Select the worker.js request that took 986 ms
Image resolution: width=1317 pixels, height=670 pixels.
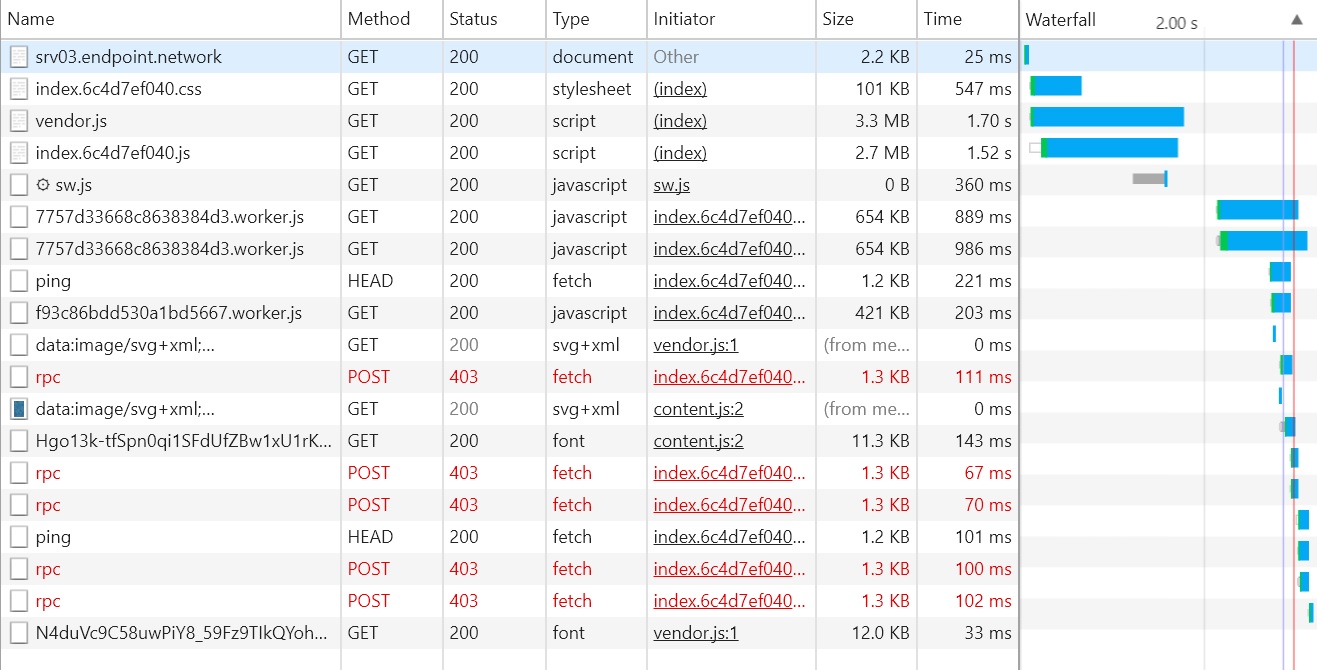170,249
